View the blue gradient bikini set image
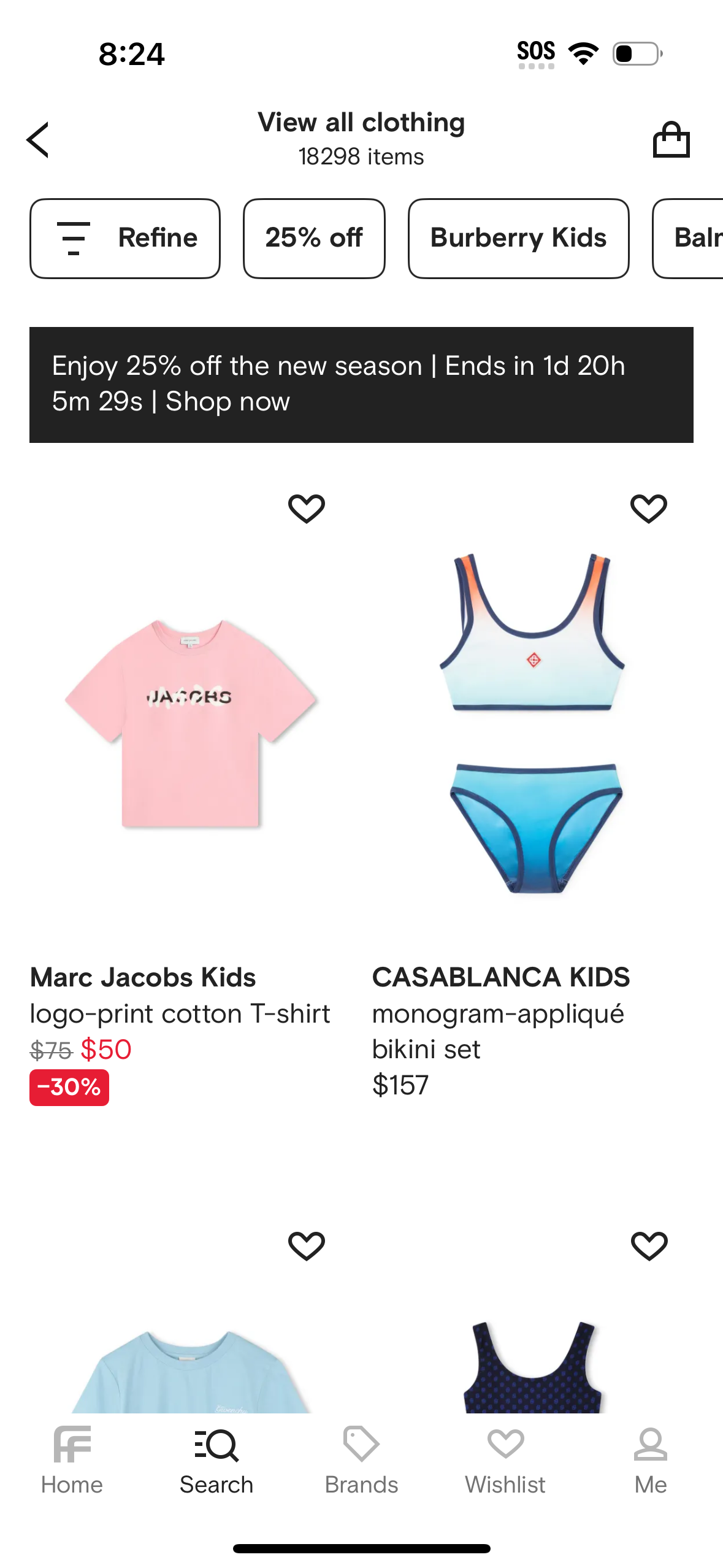Screen dimensions: 723x1568 point(532,723)
